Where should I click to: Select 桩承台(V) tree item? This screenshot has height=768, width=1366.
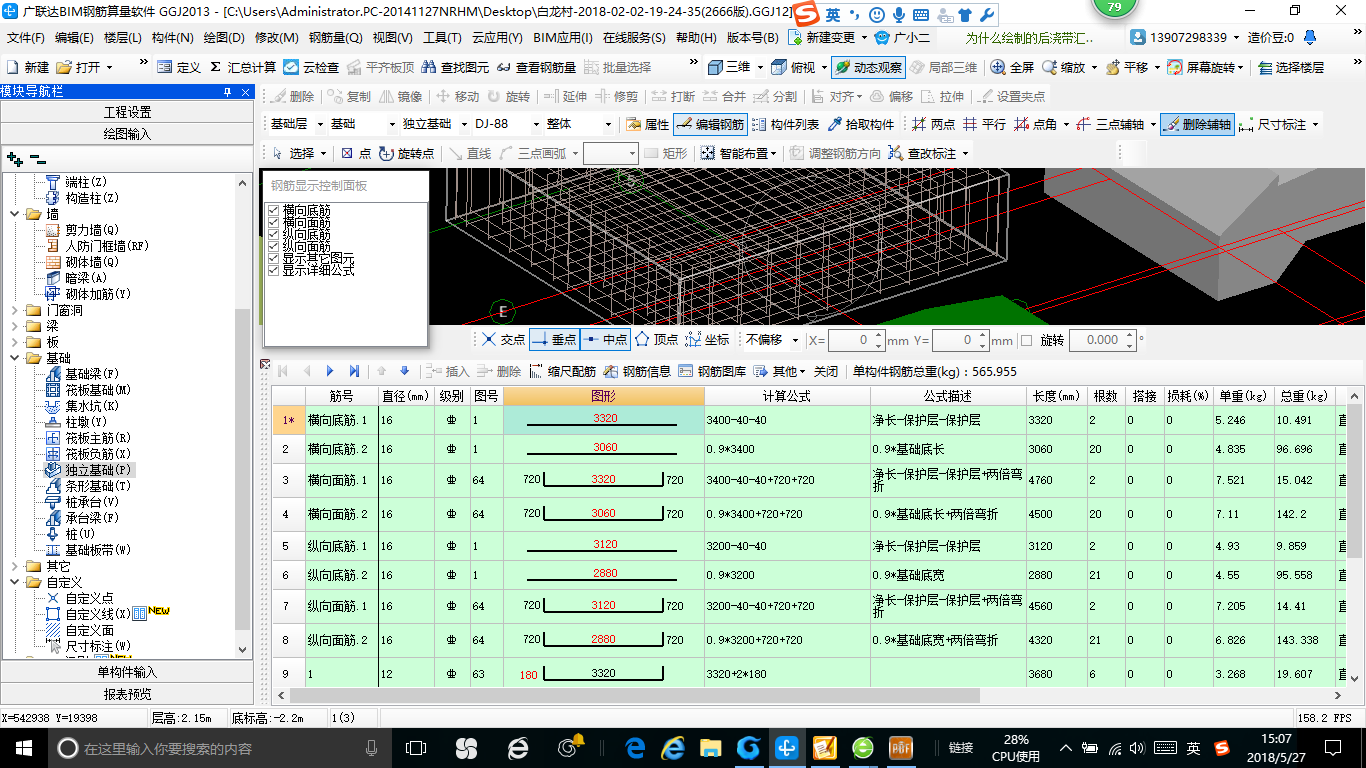[x=83, y=502]
